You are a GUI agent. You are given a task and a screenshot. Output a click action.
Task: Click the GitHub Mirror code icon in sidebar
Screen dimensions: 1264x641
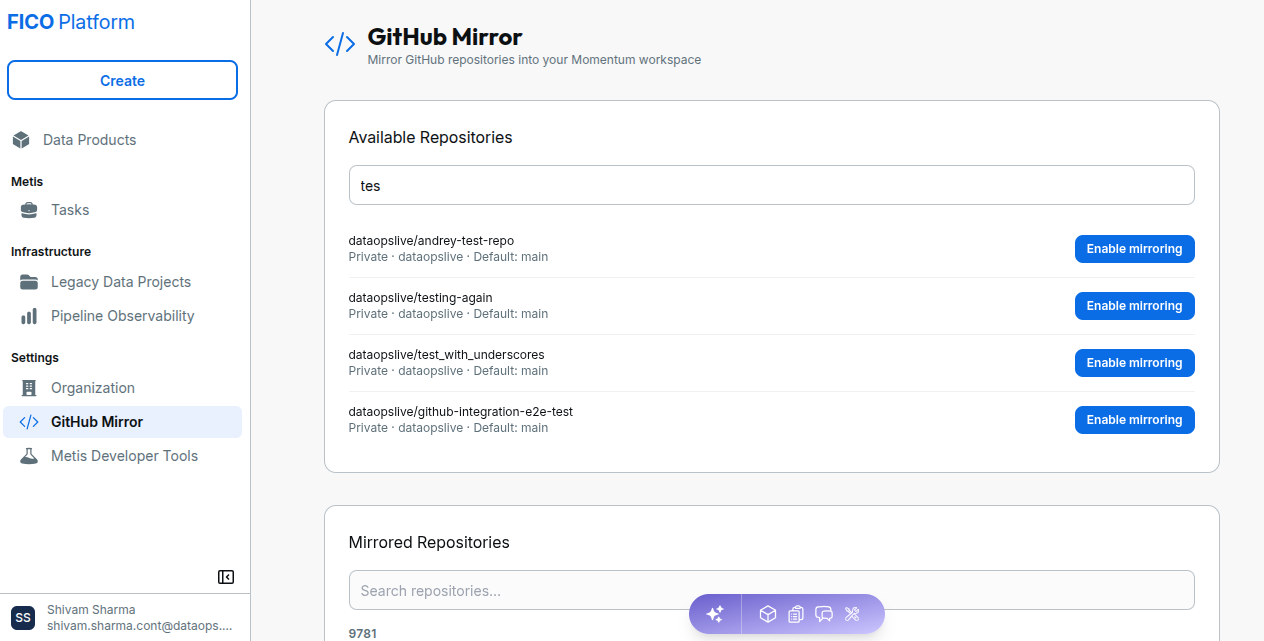tap(30, 422)
